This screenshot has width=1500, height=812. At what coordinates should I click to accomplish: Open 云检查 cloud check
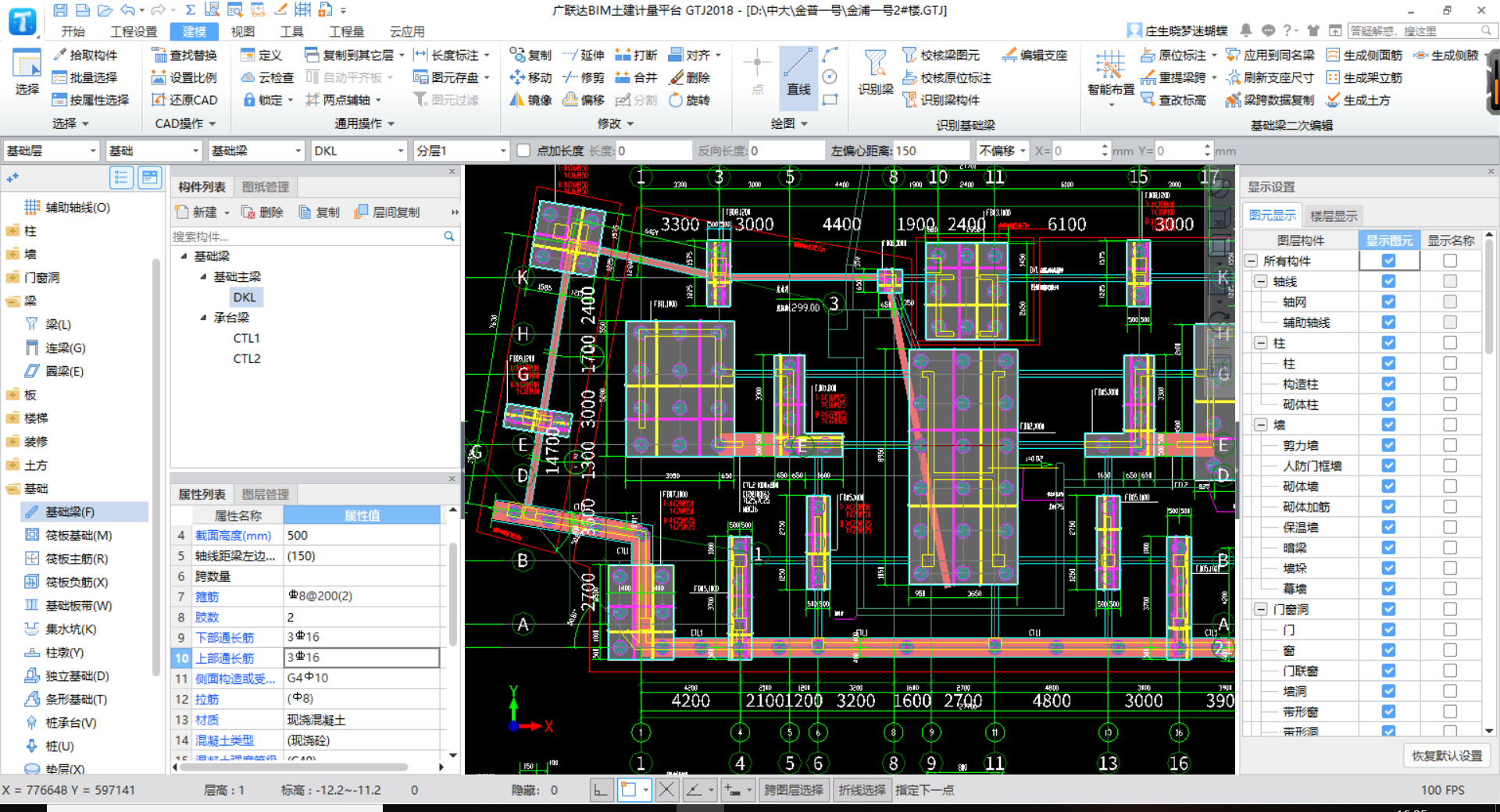click(x=267, y=77)
